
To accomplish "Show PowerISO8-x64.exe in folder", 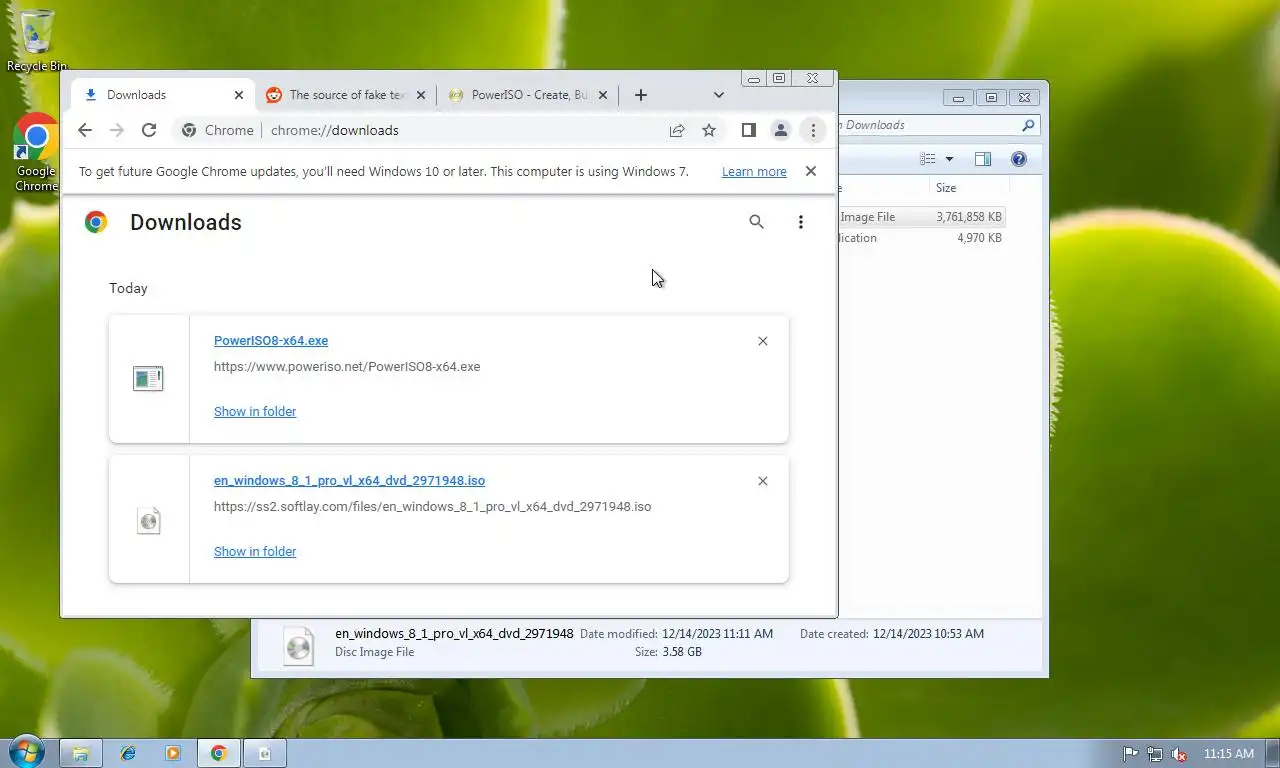I will (x=255, y=411).
